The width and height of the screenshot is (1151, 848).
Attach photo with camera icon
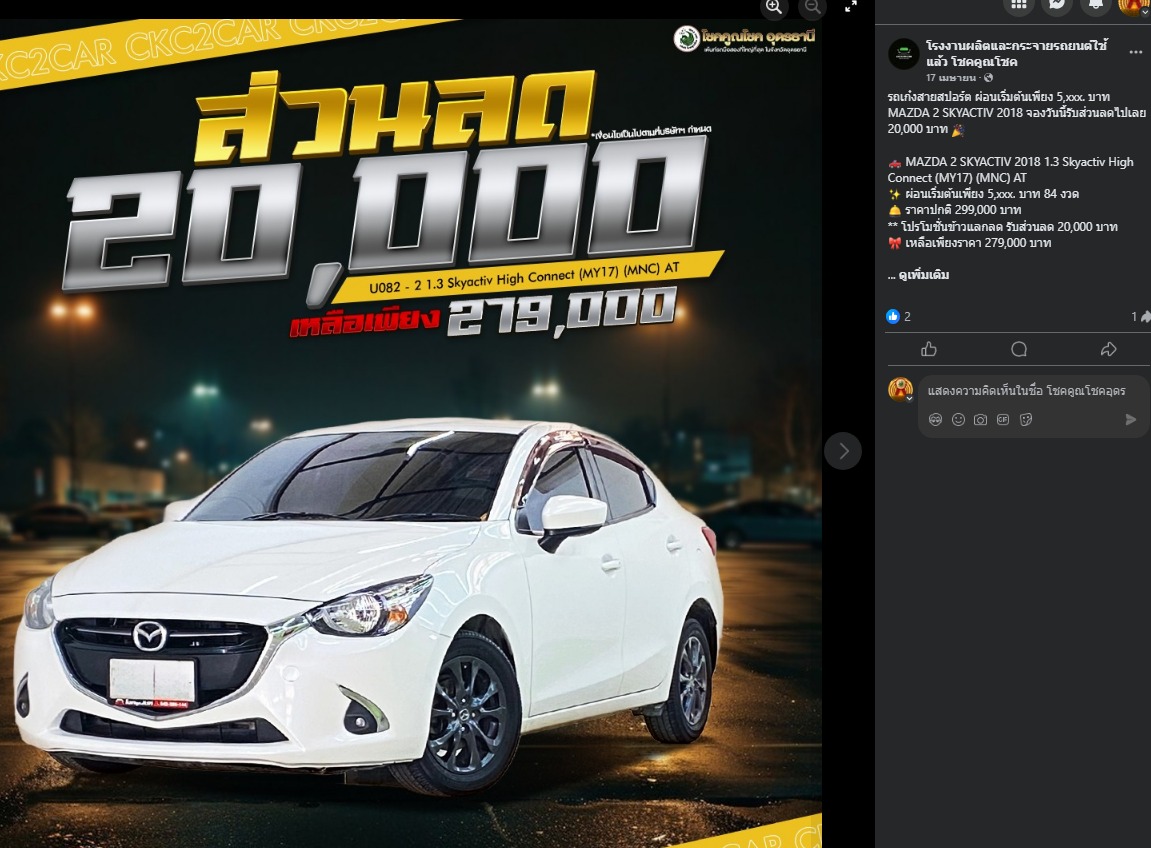981,420
